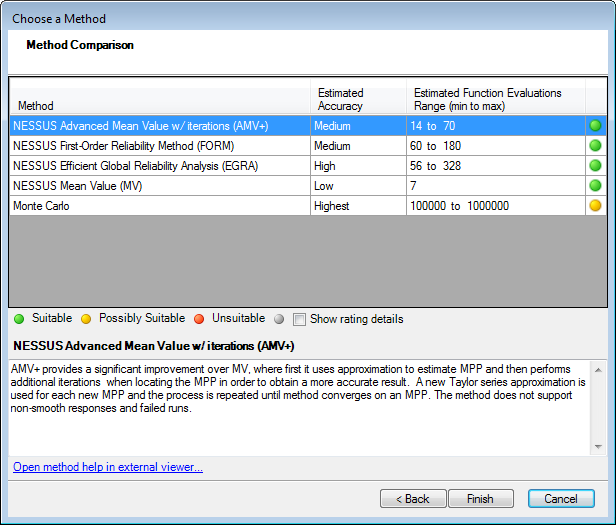Image resolution: width=616 pixels, height=525 pixels.
Task: Click green status dot in Mean Value row
Action: [595, 186]
